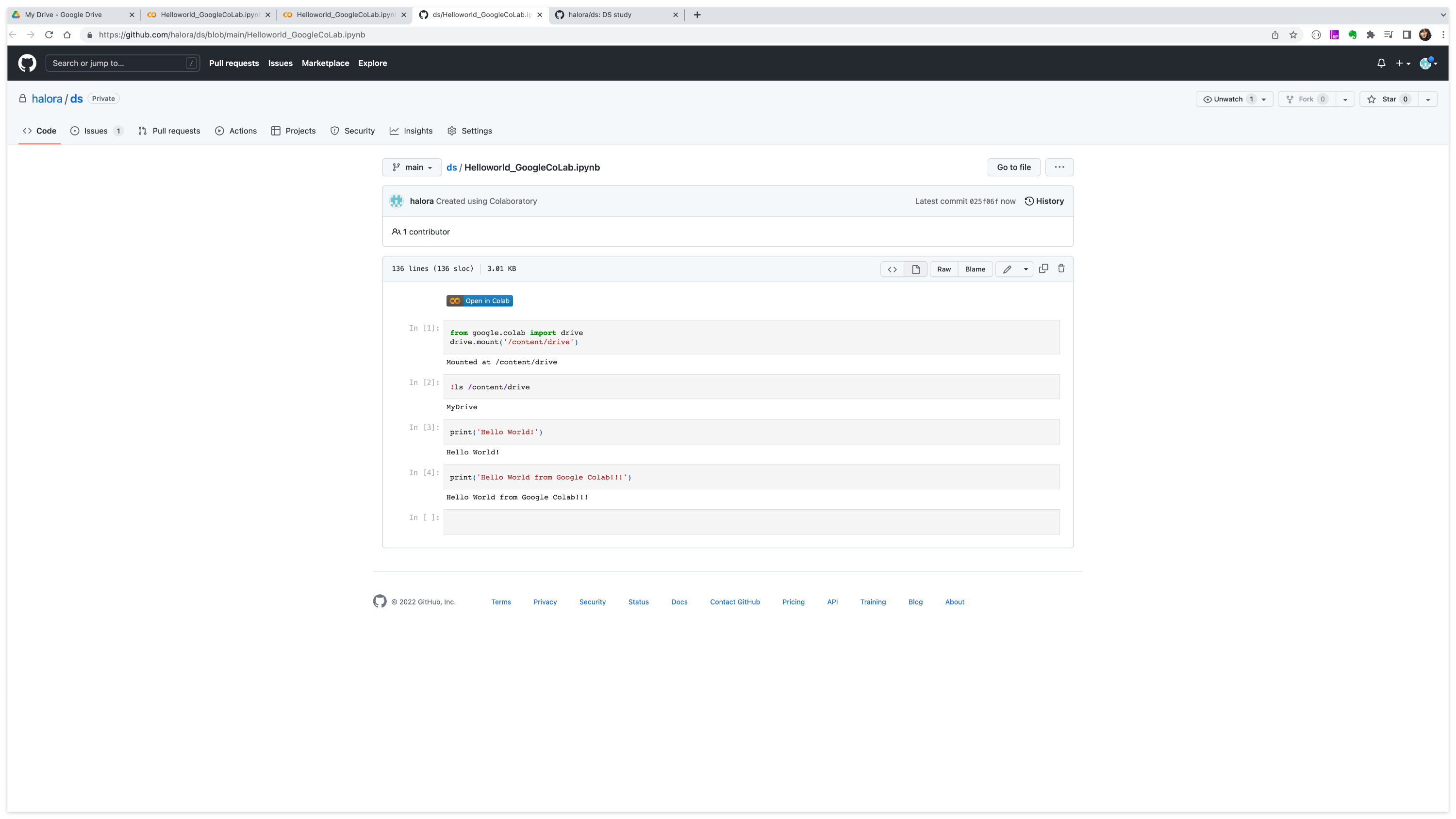The image size is (1456, 819).
Task: Open the three-dots more options button
Action: [1059, 167]
